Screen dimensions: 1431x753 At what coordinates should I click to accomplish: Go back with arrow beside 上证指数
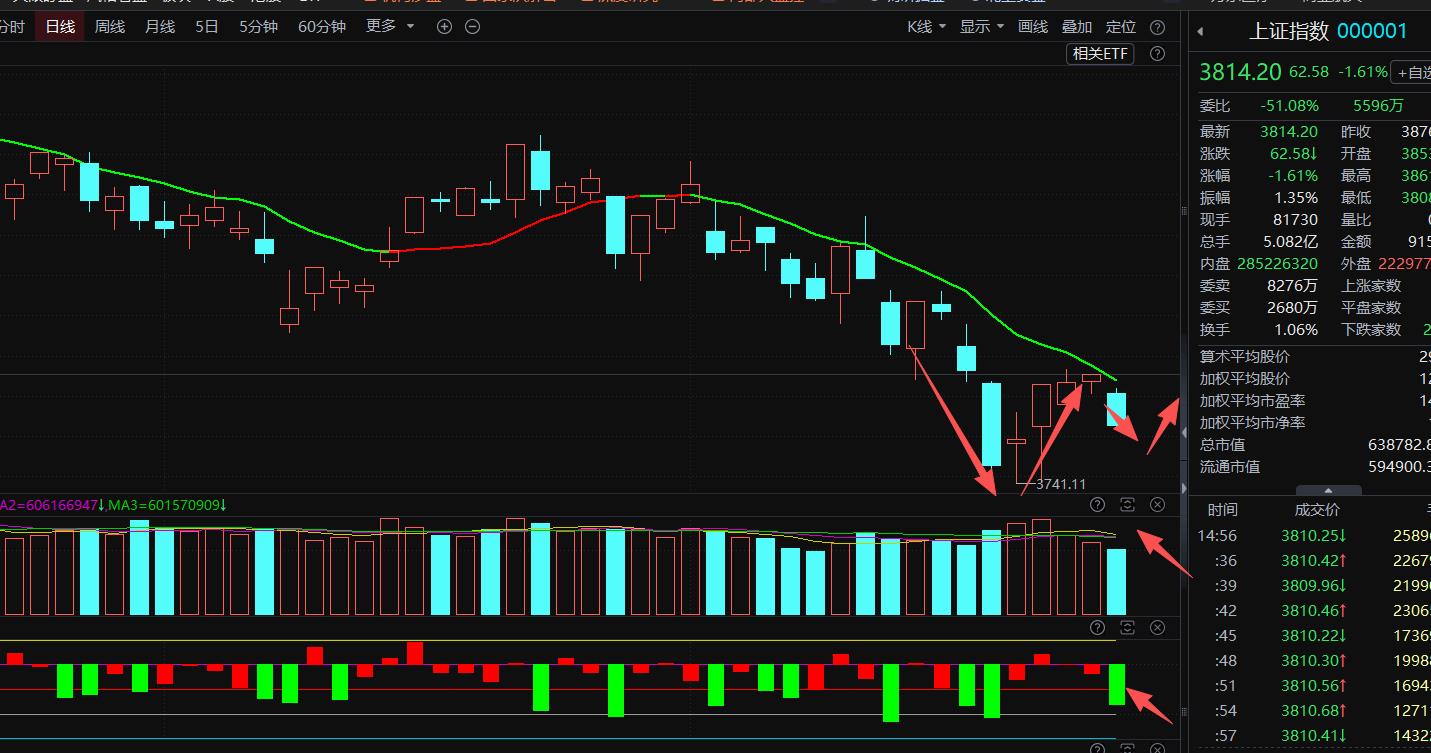click(x=1201, y=32)
